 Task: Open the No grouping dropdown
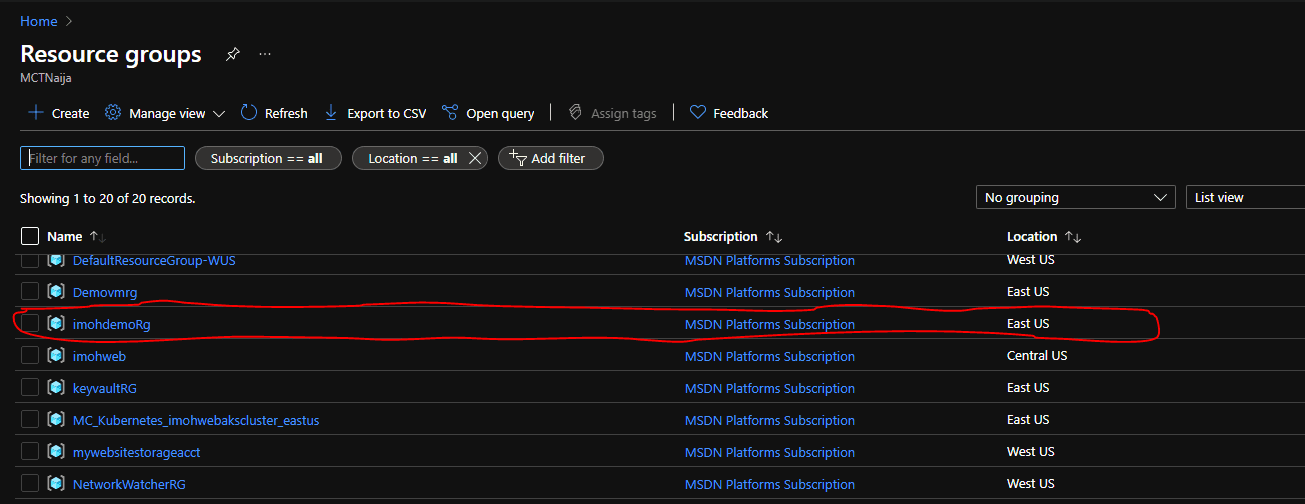1075,197
